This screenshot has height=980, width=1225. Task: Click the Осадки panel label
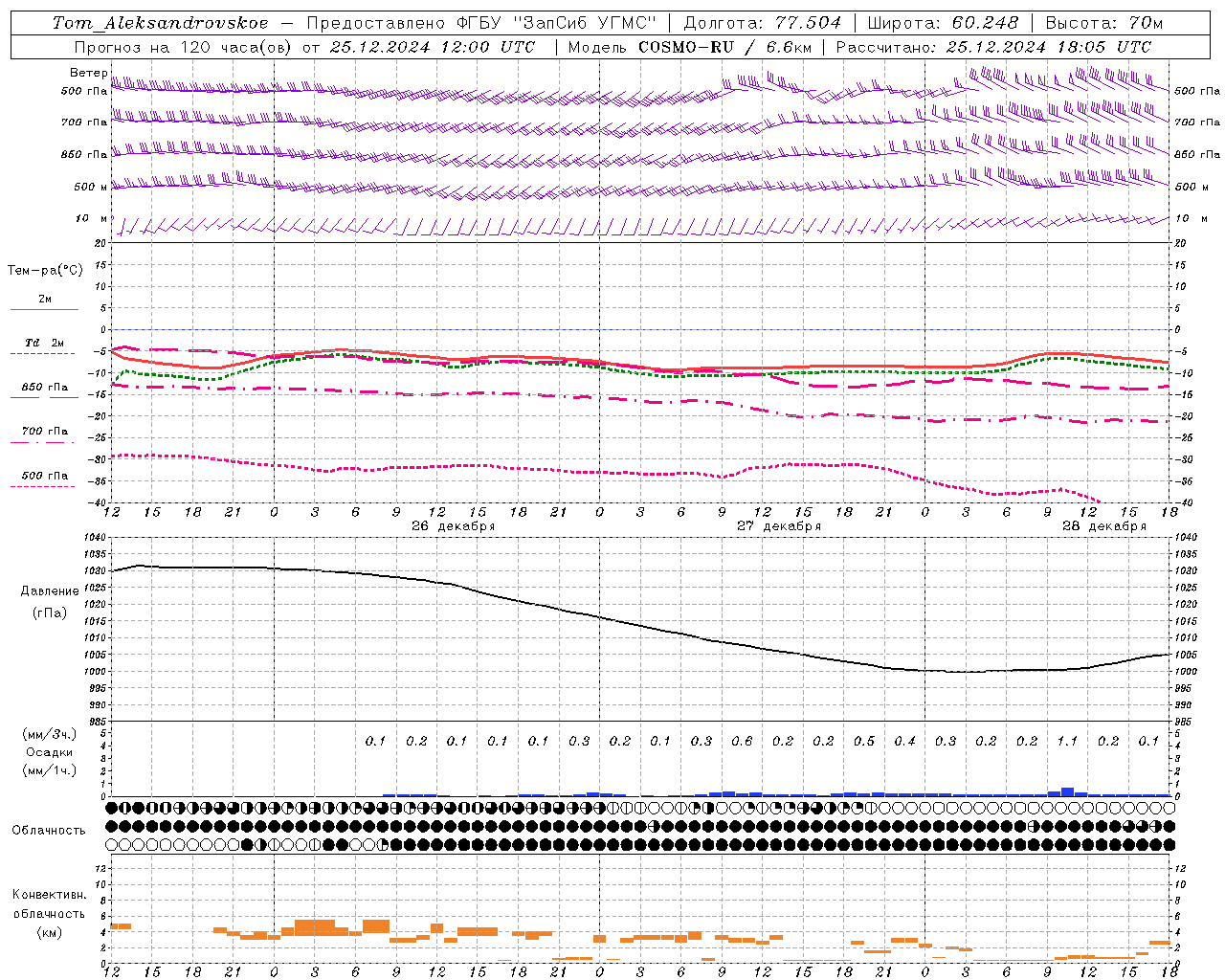50,752
